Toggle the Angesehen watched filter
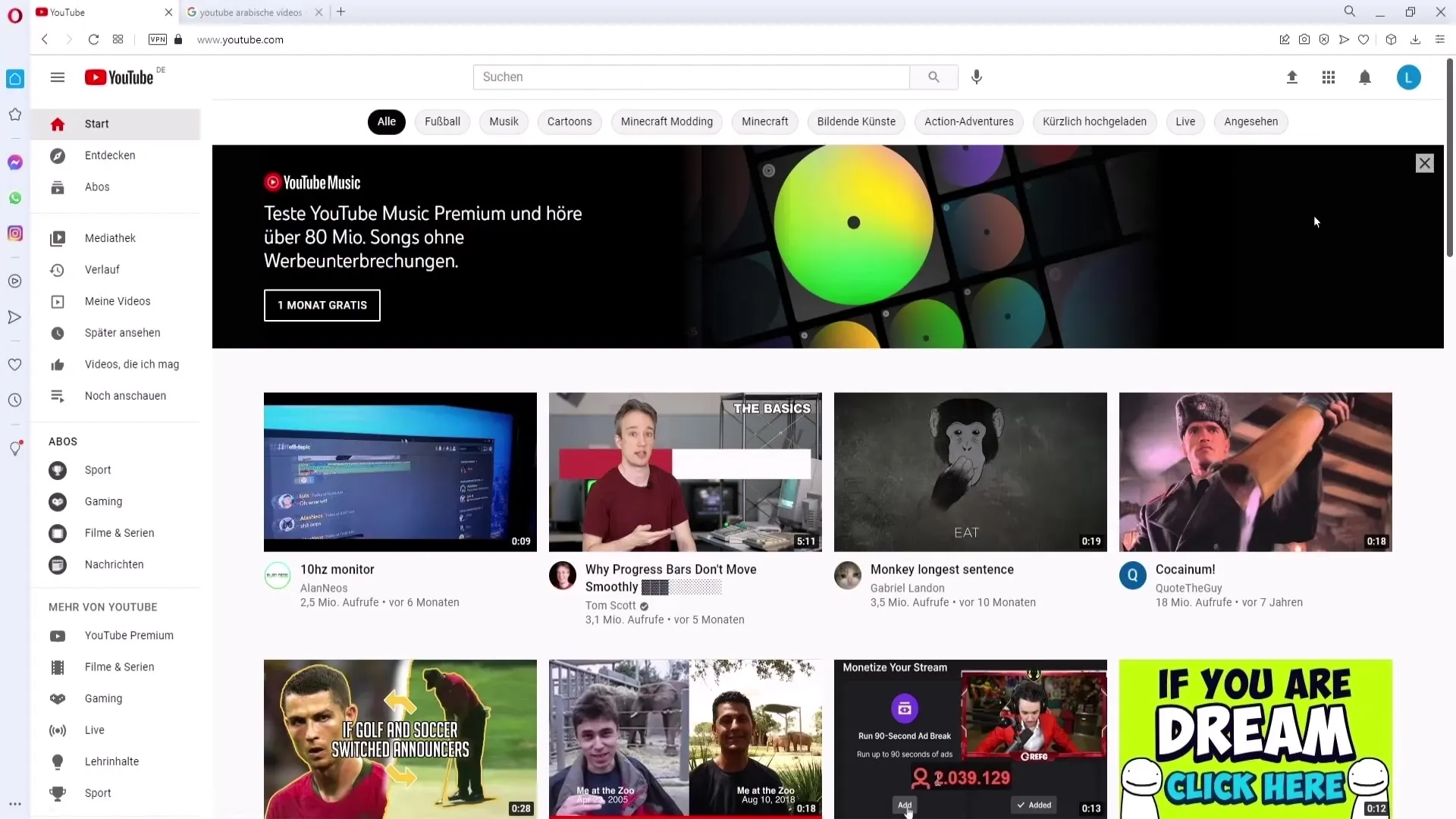 point(1251,121)
